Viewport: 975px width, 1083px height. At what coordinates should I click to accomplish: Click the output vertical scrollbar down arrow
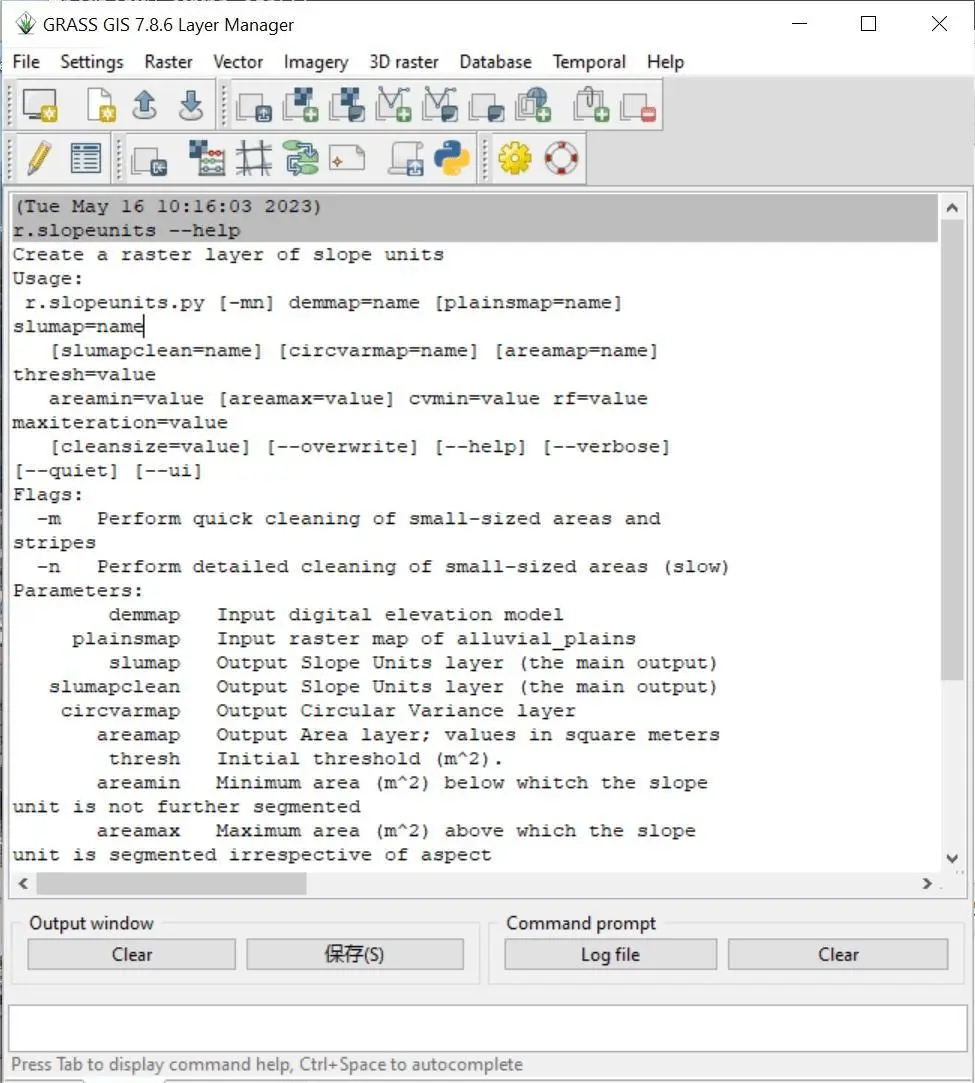[952, 859]
